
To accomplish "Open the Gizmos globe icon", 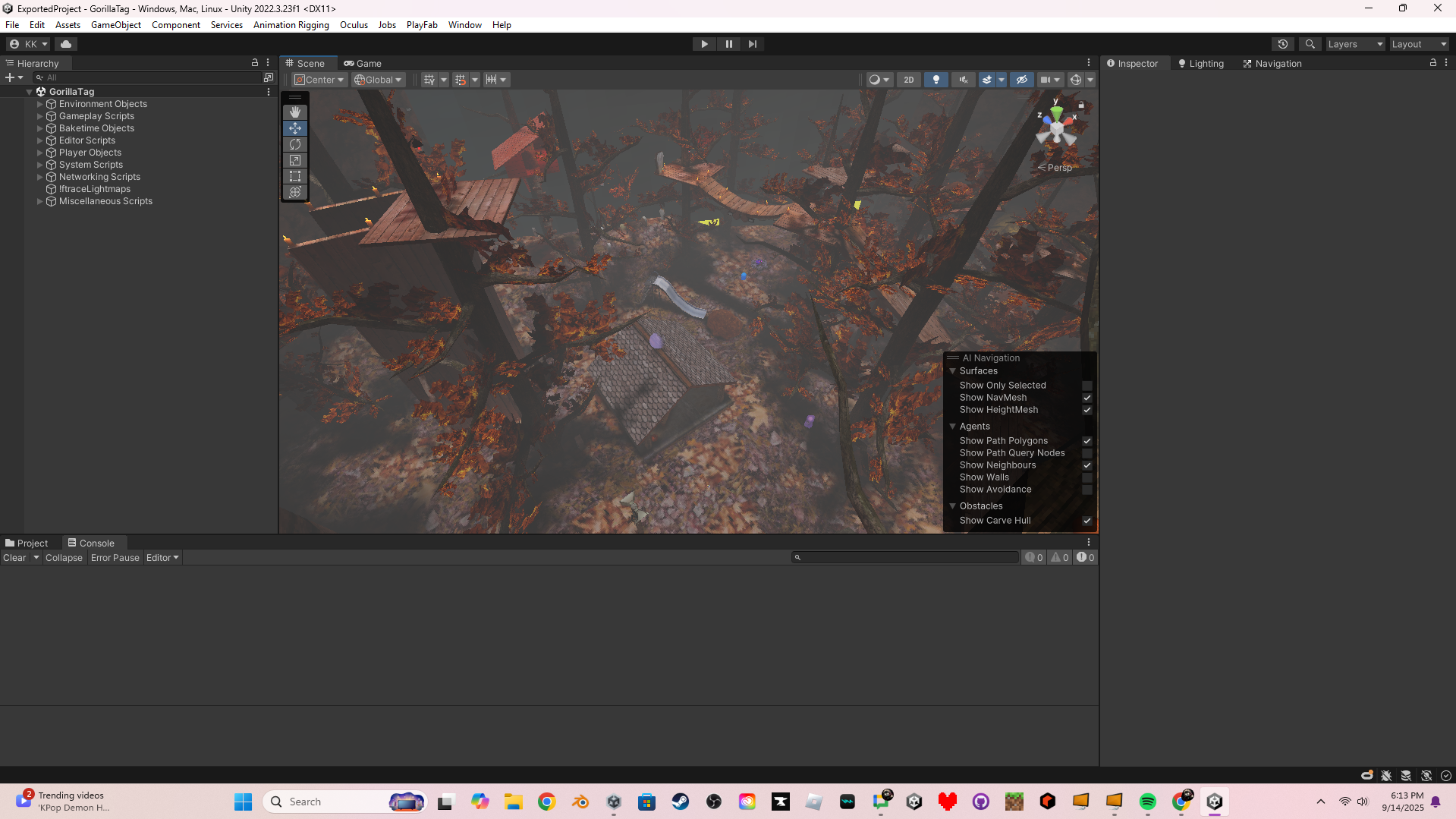I will pos(1076,80).
